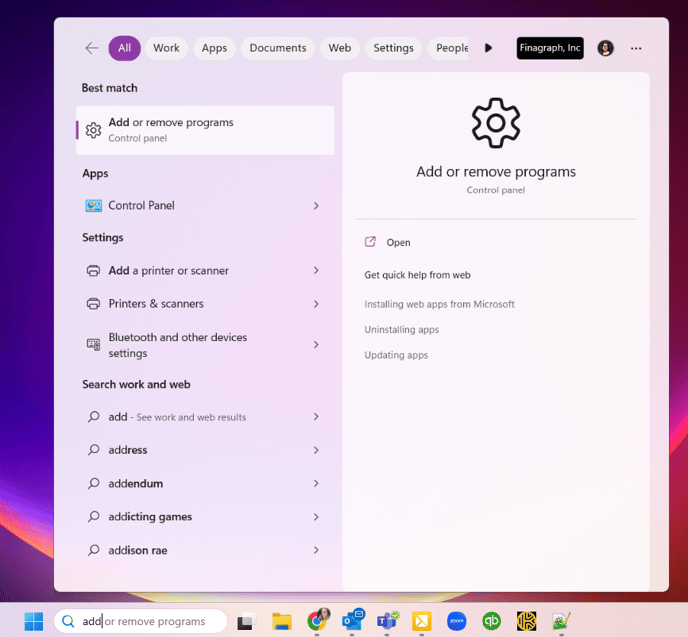Select the 'address' search suggestion

(205, 450)
